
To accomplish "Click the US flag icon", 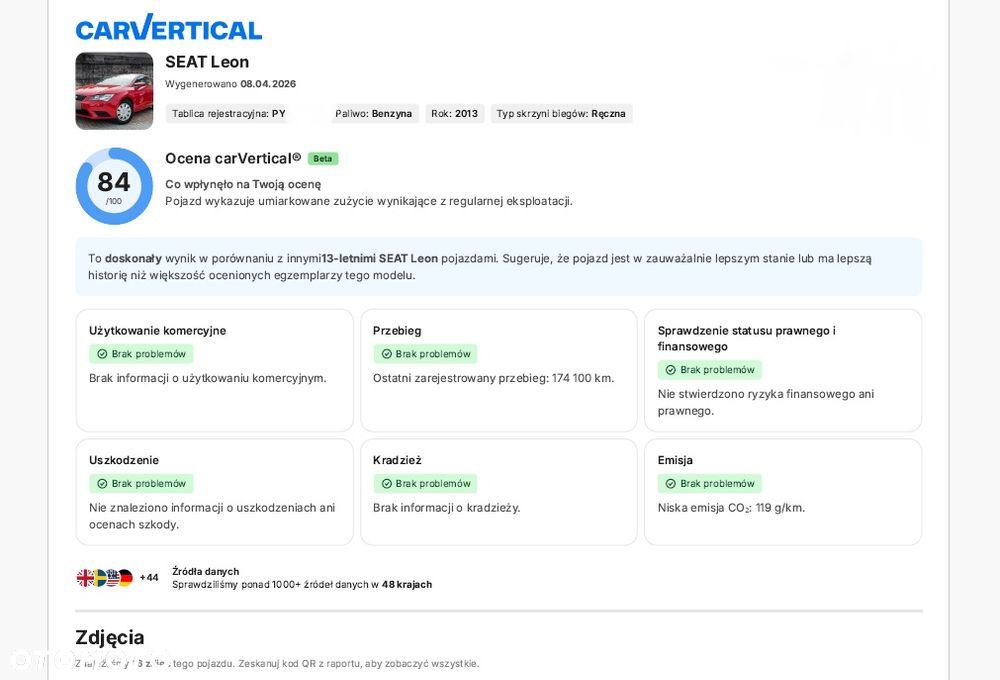I will [x=112, y=578].
